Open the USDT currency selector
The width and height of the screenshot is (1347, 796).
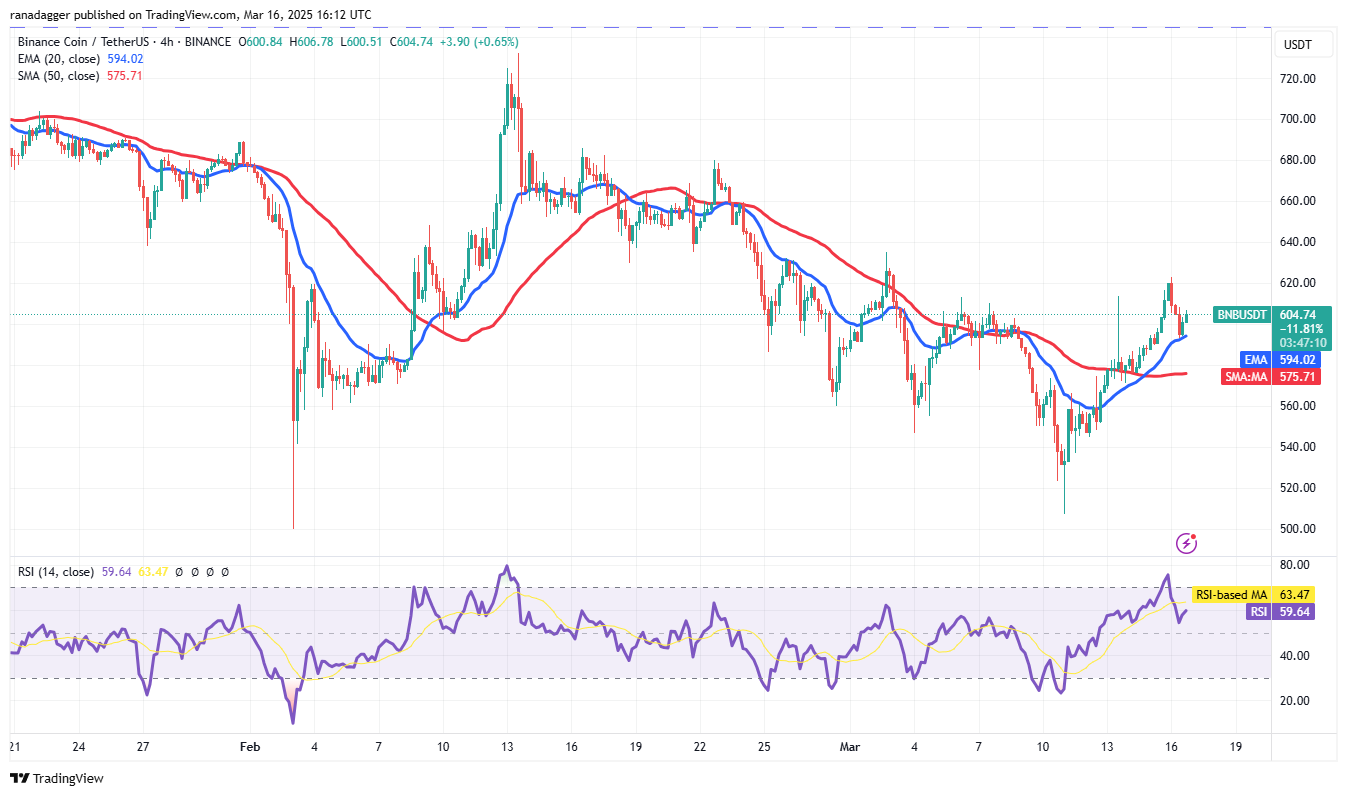pos(1300,45)
